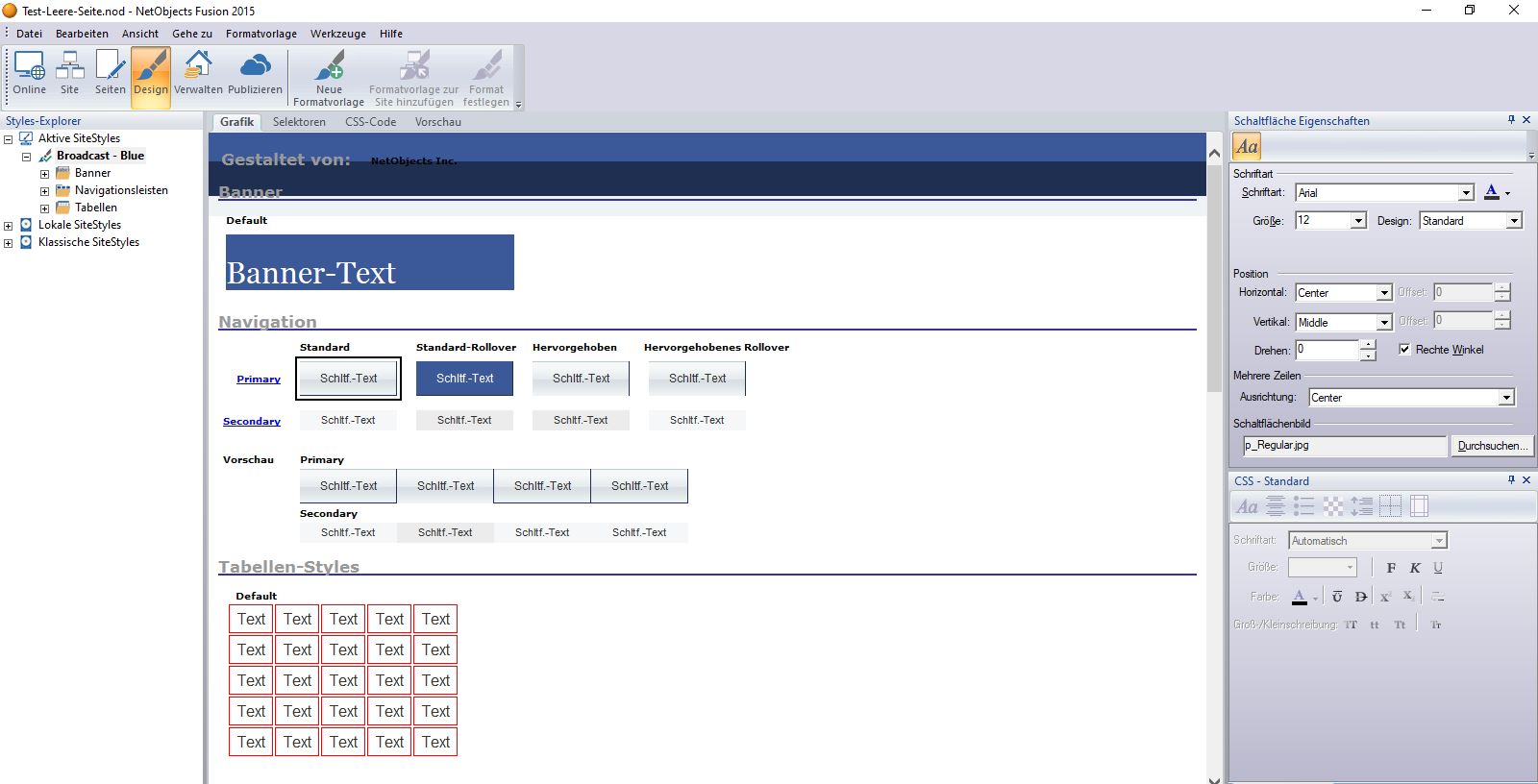This screenshot has width=1538, height=784.
Task: Open the Schriftart font dropdown
Action: [1466, 193]
